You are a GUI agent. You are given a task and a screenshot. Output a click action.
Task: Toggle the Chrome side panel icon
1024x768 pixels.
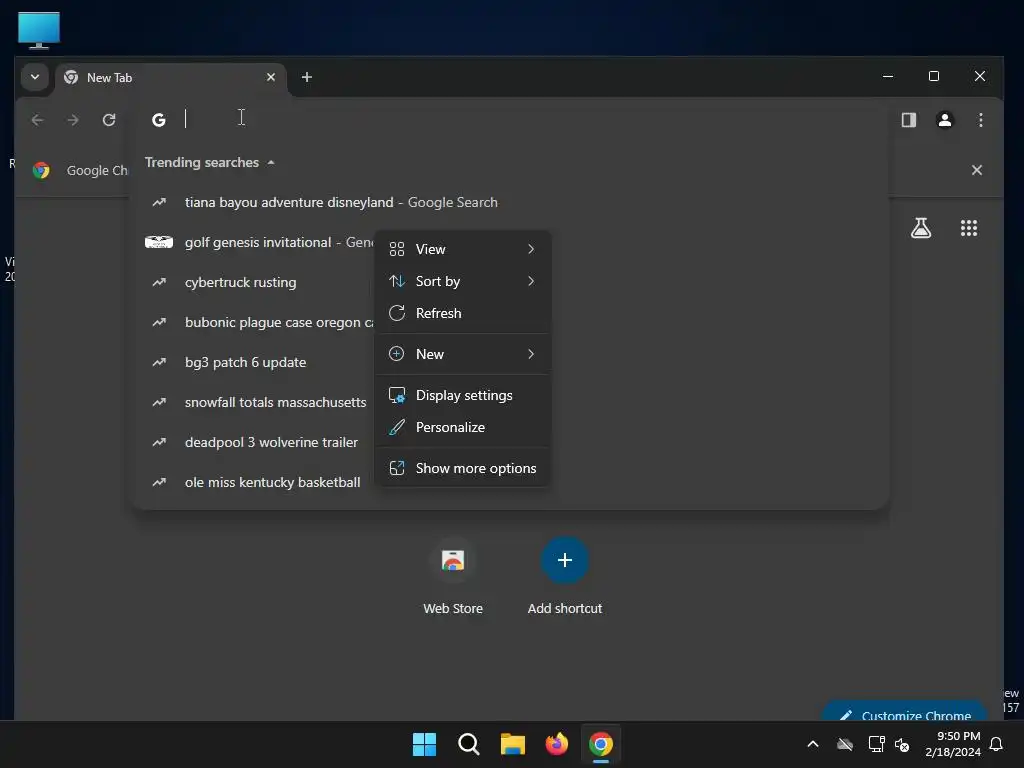[908, 120]
